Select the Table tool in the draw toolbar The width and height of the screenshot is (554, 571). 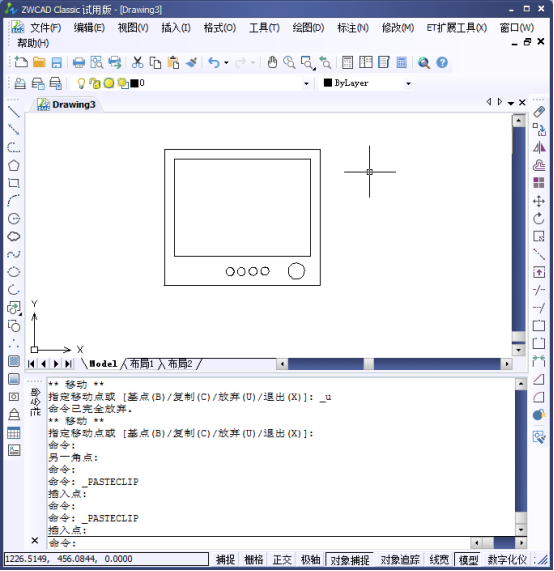point(14,433)
